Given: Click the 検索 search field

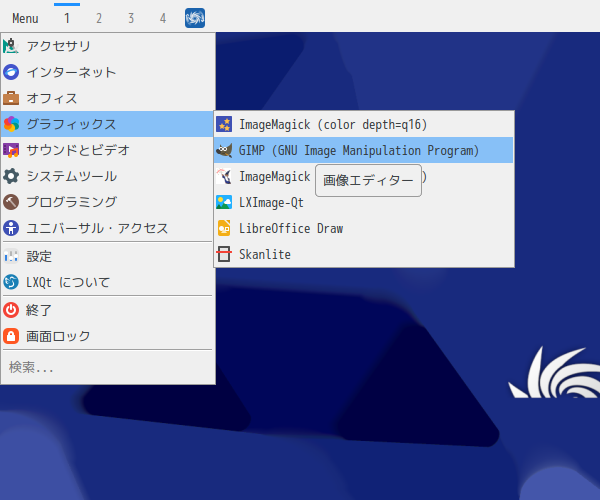Looking at the screenshot, I should 107,368.
